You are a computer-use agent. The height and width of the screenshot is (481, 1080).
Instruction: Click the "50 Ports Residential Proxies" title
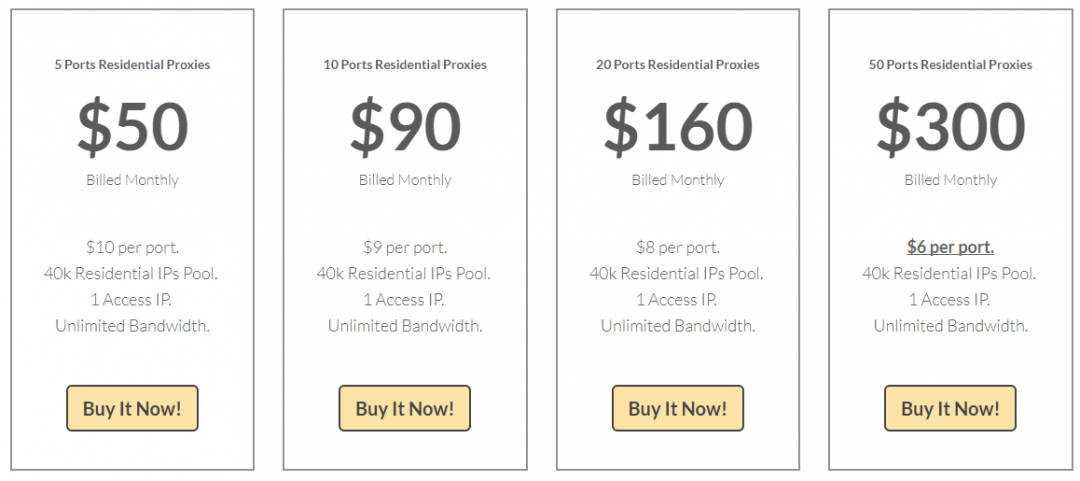pos(950,65)
